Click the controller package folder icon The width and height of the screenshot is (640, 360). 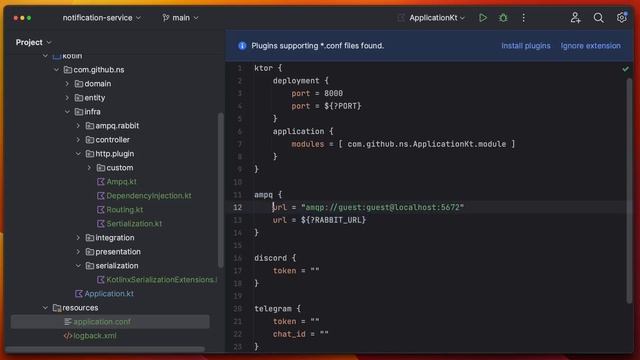point(90,140)
